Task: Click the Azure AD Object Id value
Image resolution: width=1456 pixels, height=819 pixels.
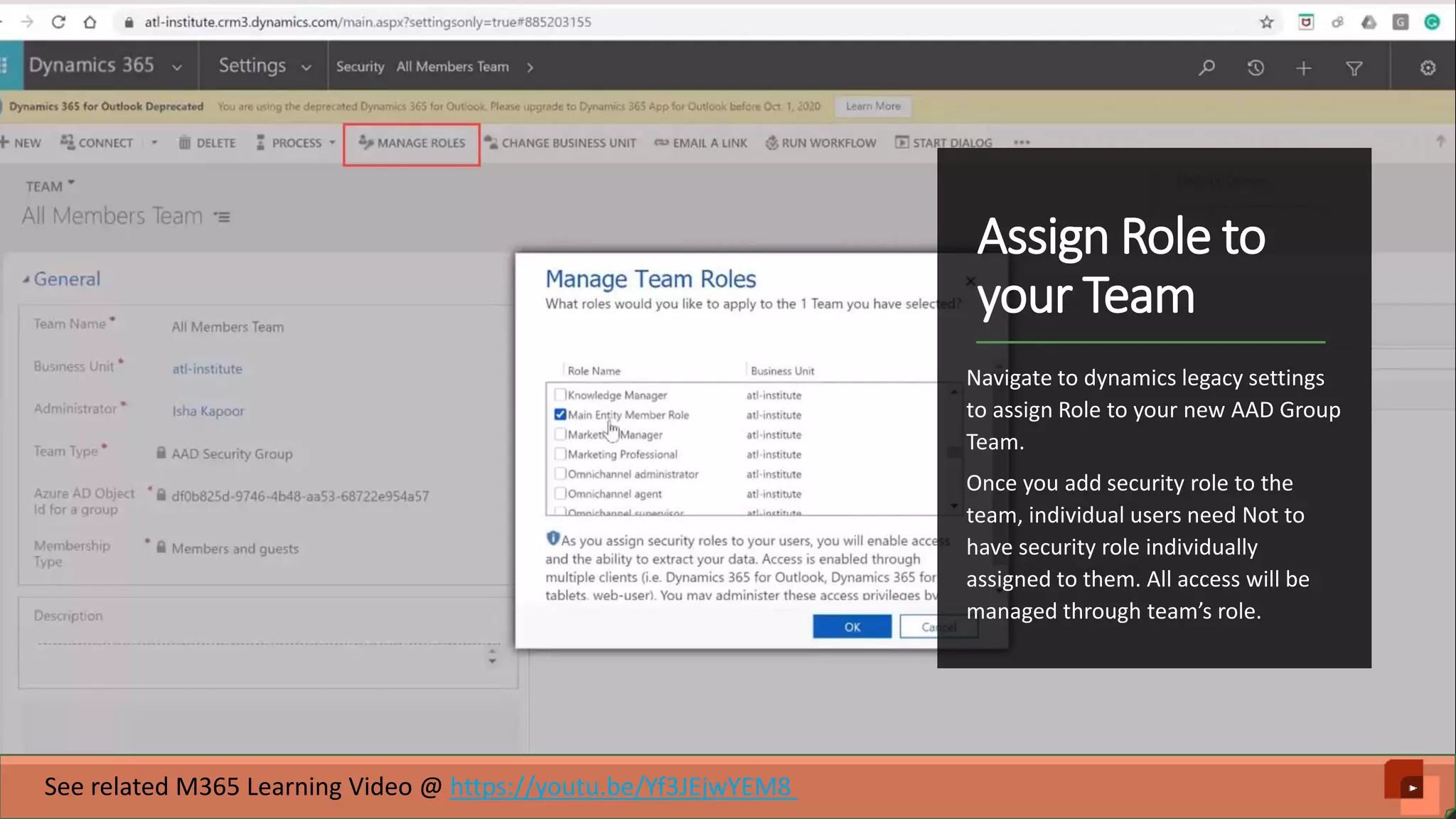Action: point(300,496)
